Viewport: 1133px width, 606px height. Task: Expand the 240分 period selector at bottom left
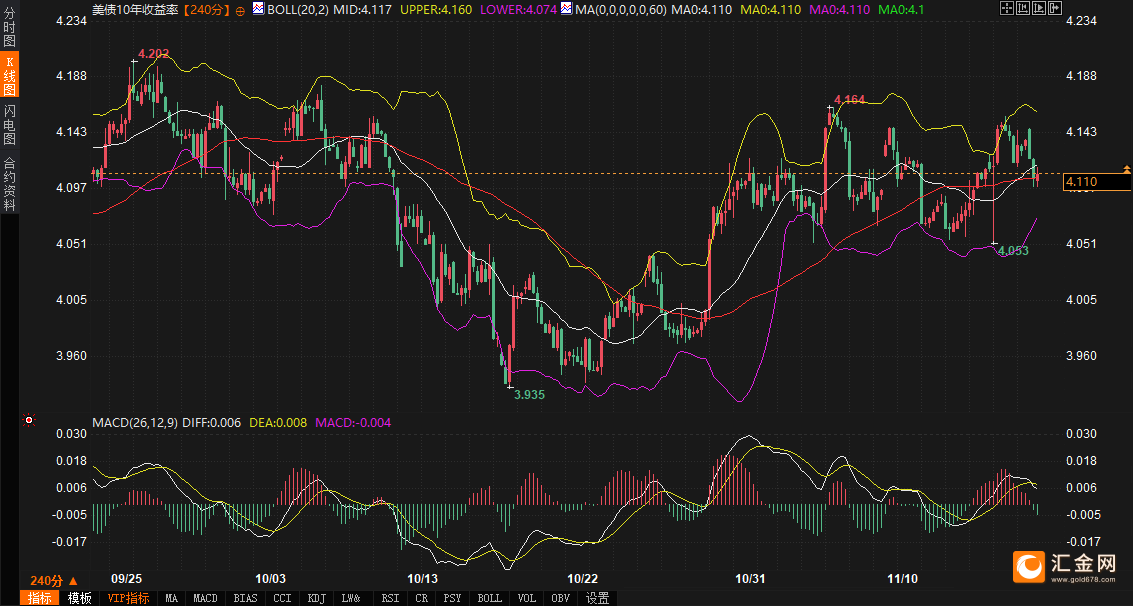click(x=53, y=581)
